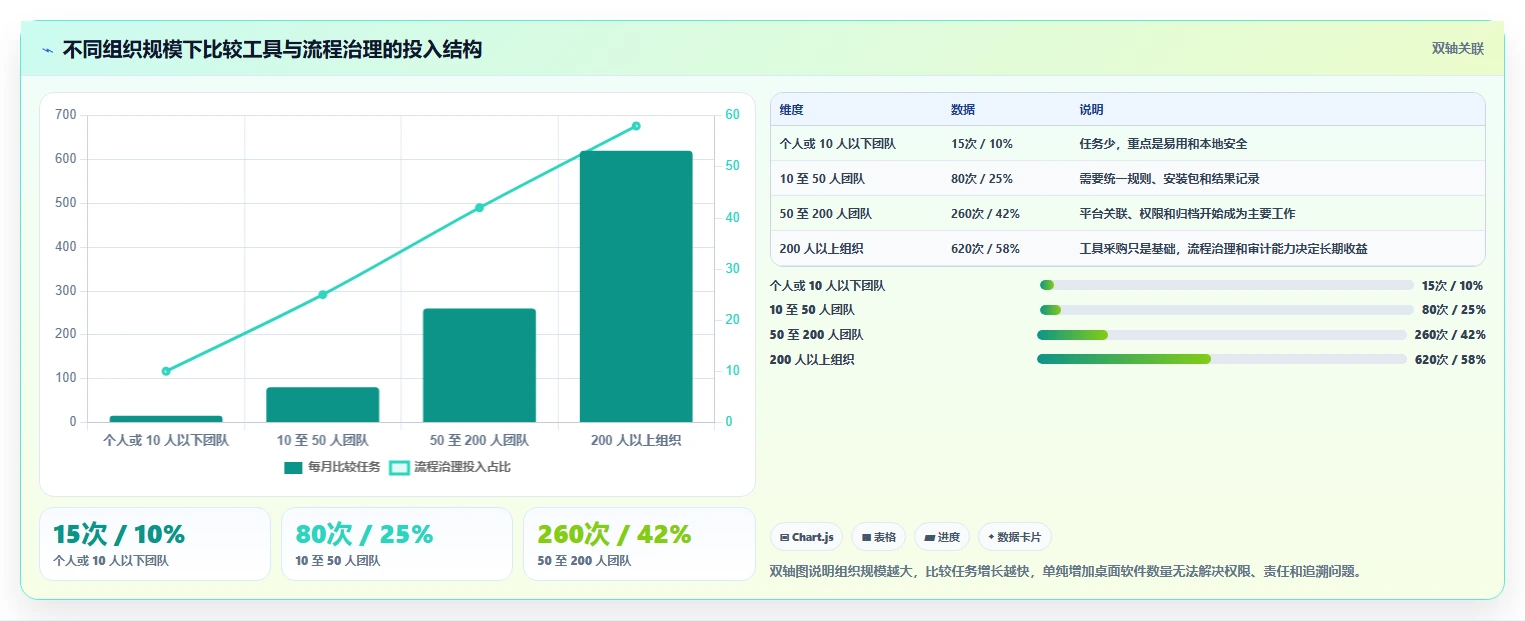Screen dimensions: 1525x621
Task: Open the 80次 / 25% data card
Action: point(397,544)
